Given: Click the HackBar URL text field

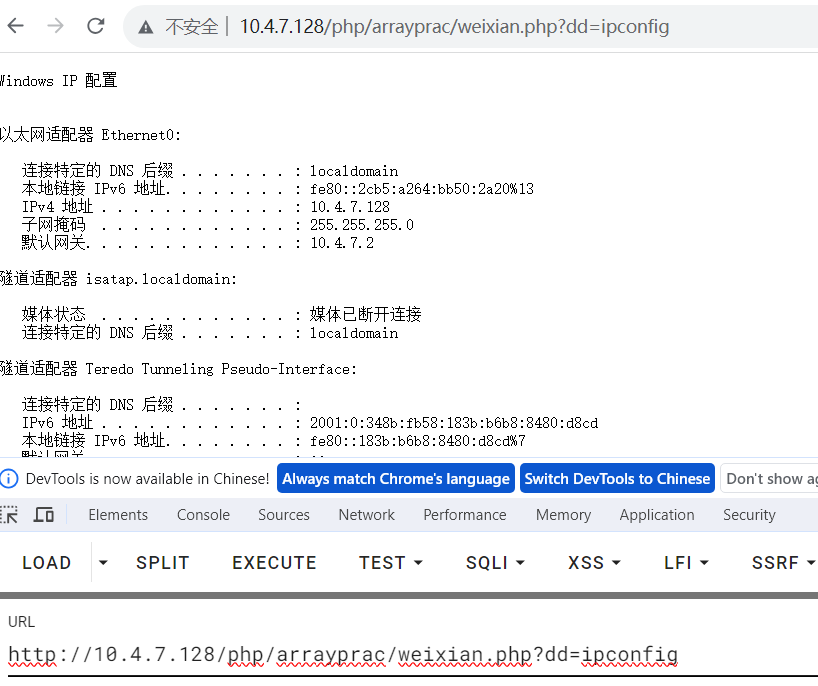Looking at the screenshot, I should tap(409, 655).
